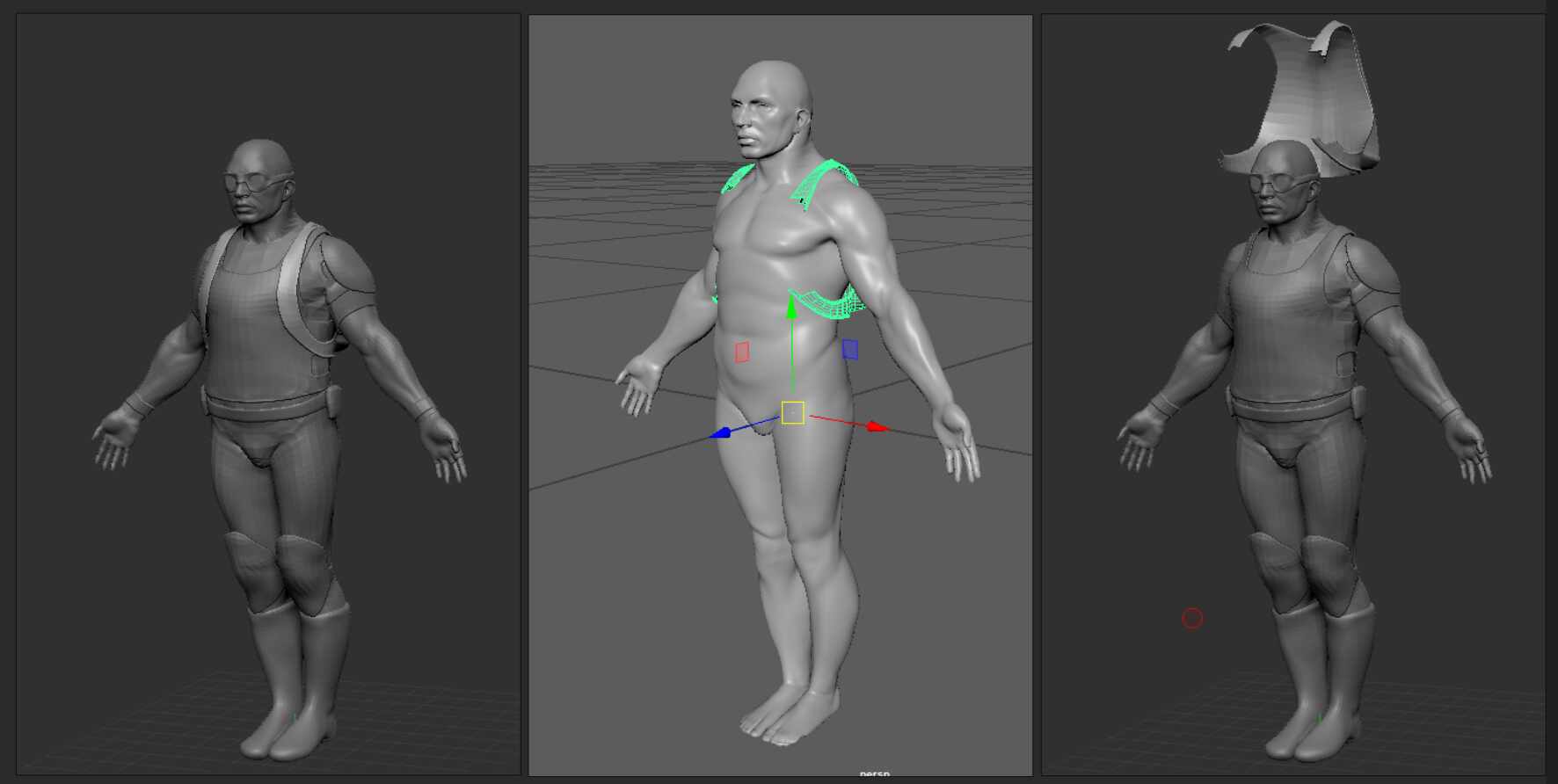Select the goggles on the left viewport character
This screenshot has height=784, width=1558.
[x=257, y=182]
